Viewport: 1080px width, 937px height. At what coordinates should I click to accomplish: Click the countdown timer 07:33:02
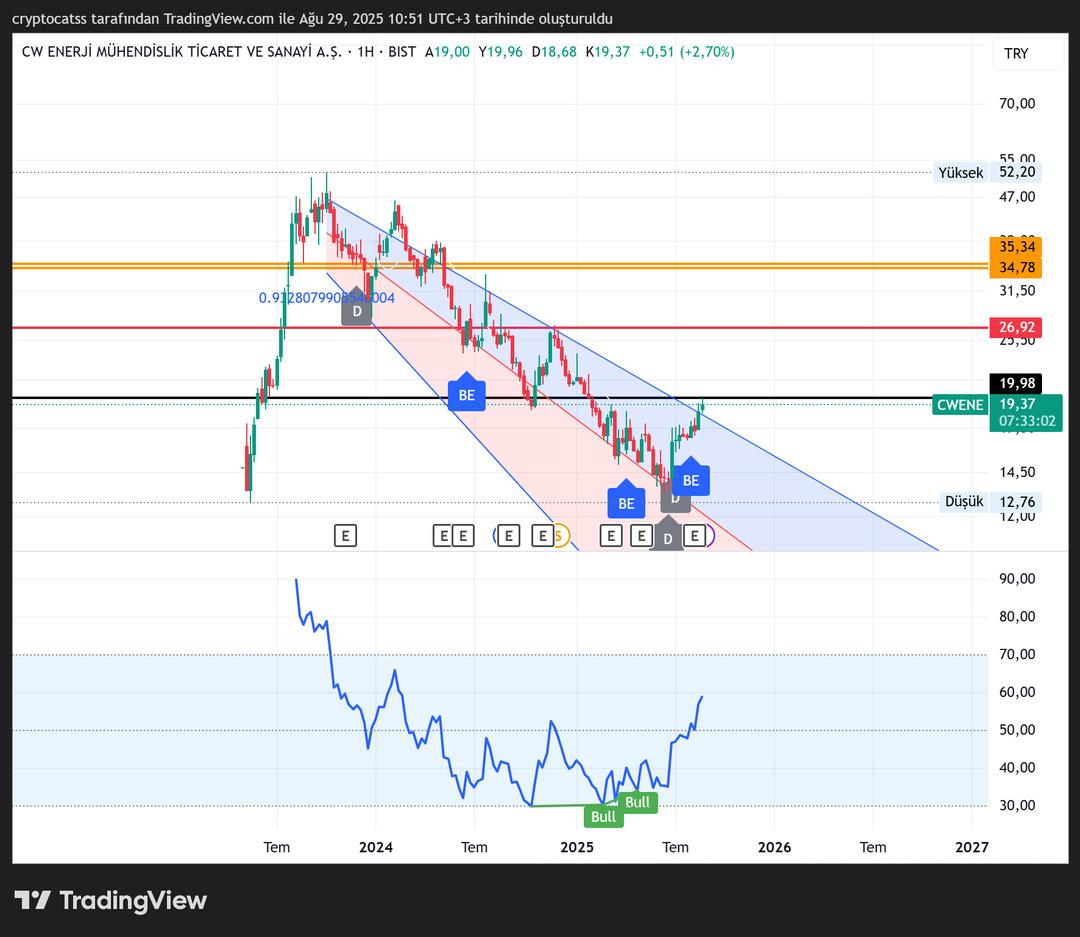(x=1026, y=422)
